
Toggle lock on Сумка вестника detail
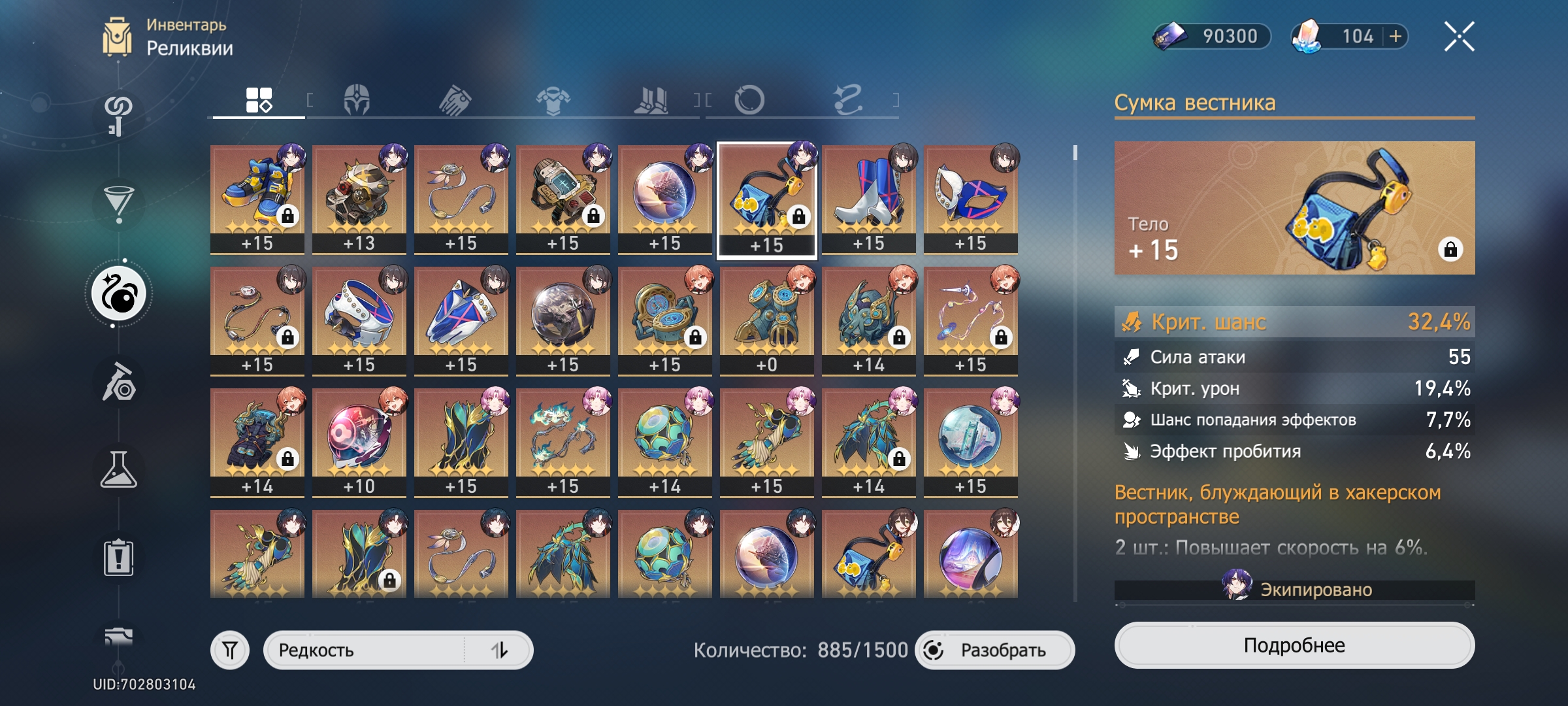(x=1450, y=249)
